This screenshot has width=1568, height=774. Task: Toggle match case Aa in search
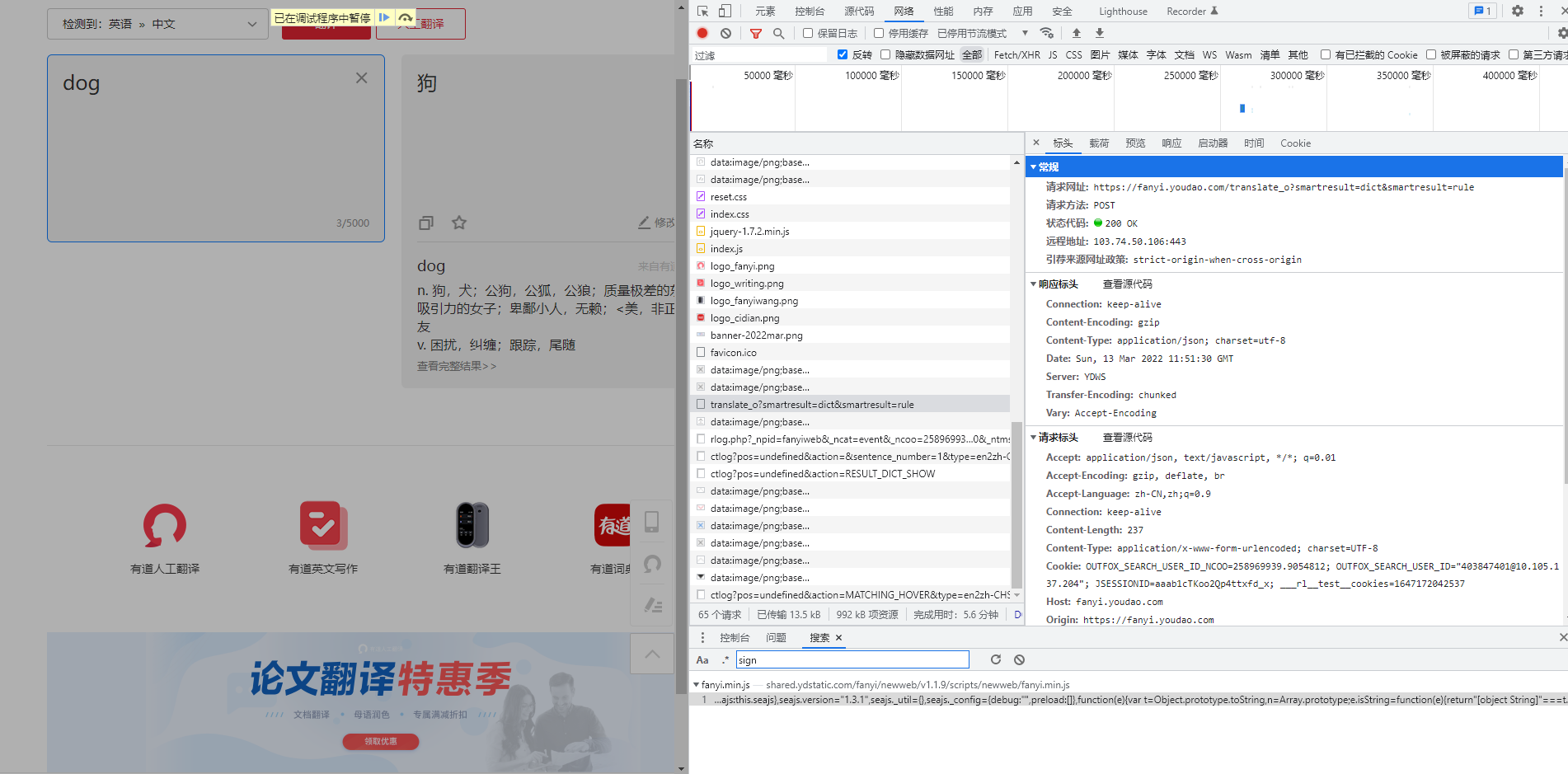(x=702, y=660)
